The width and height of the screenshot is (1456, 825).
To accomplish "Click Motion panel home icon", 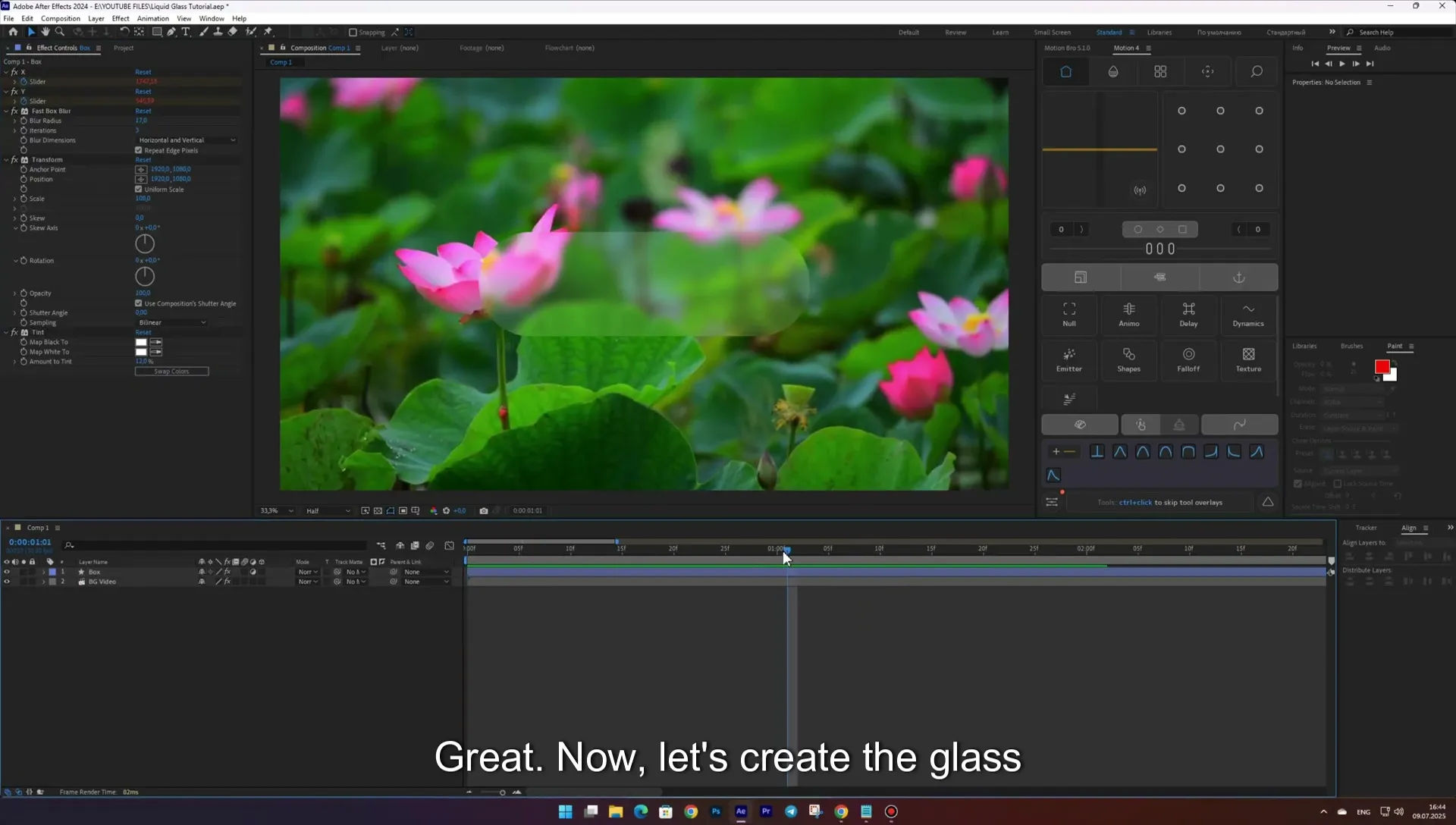I will click(1065, 71).
